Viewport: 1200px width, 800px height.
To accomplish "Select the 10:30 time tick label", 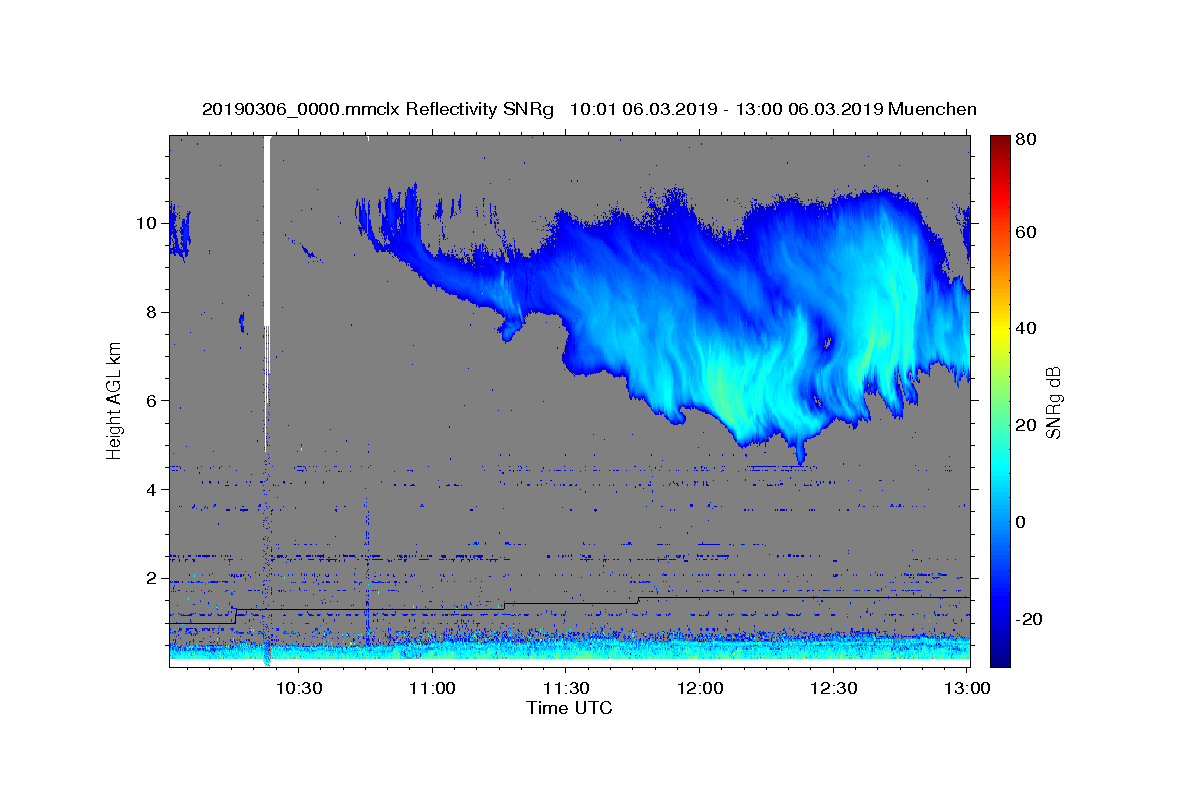I will click(299, 689).
